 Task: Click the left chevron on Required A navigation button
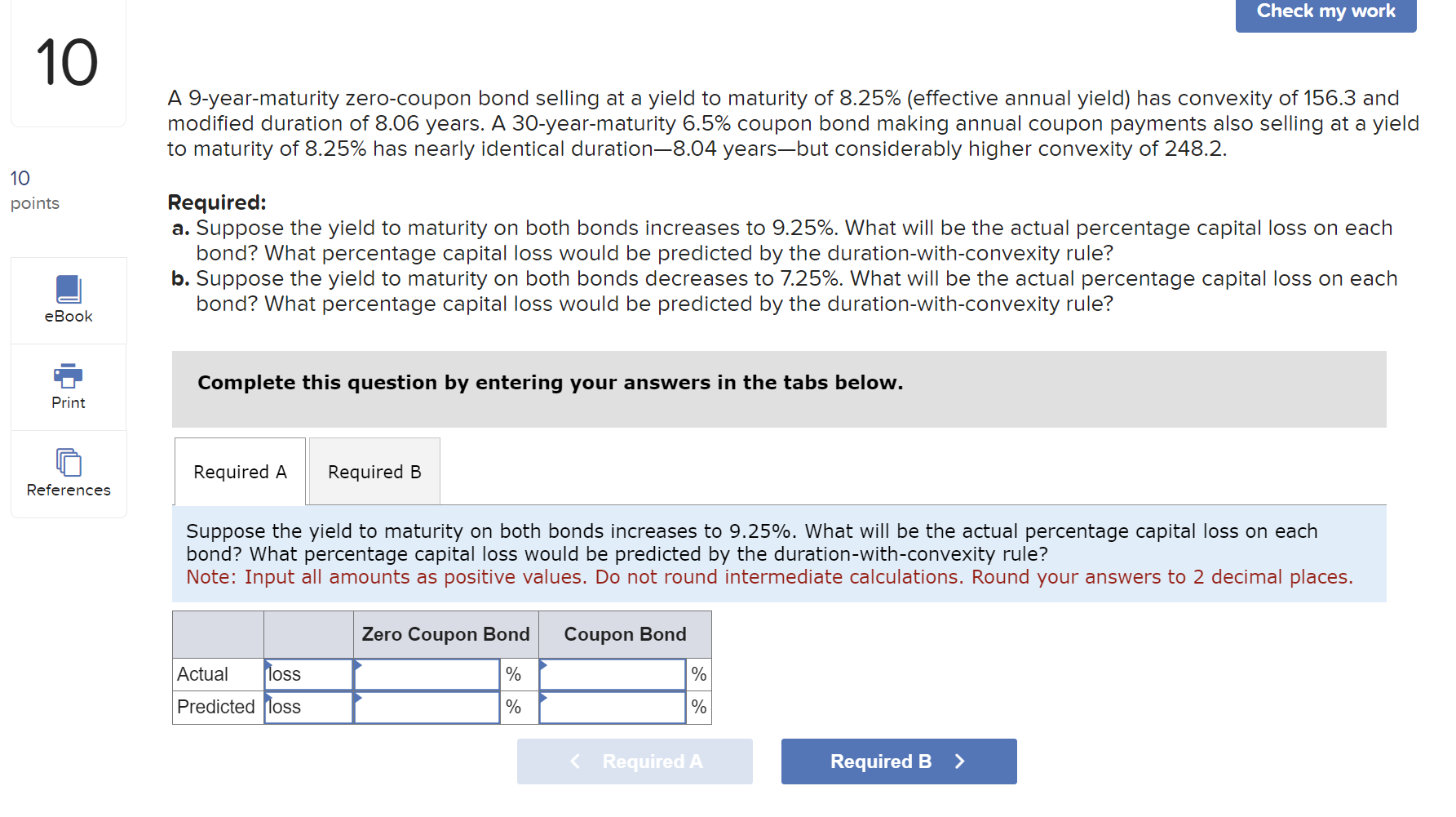point(574,761)
